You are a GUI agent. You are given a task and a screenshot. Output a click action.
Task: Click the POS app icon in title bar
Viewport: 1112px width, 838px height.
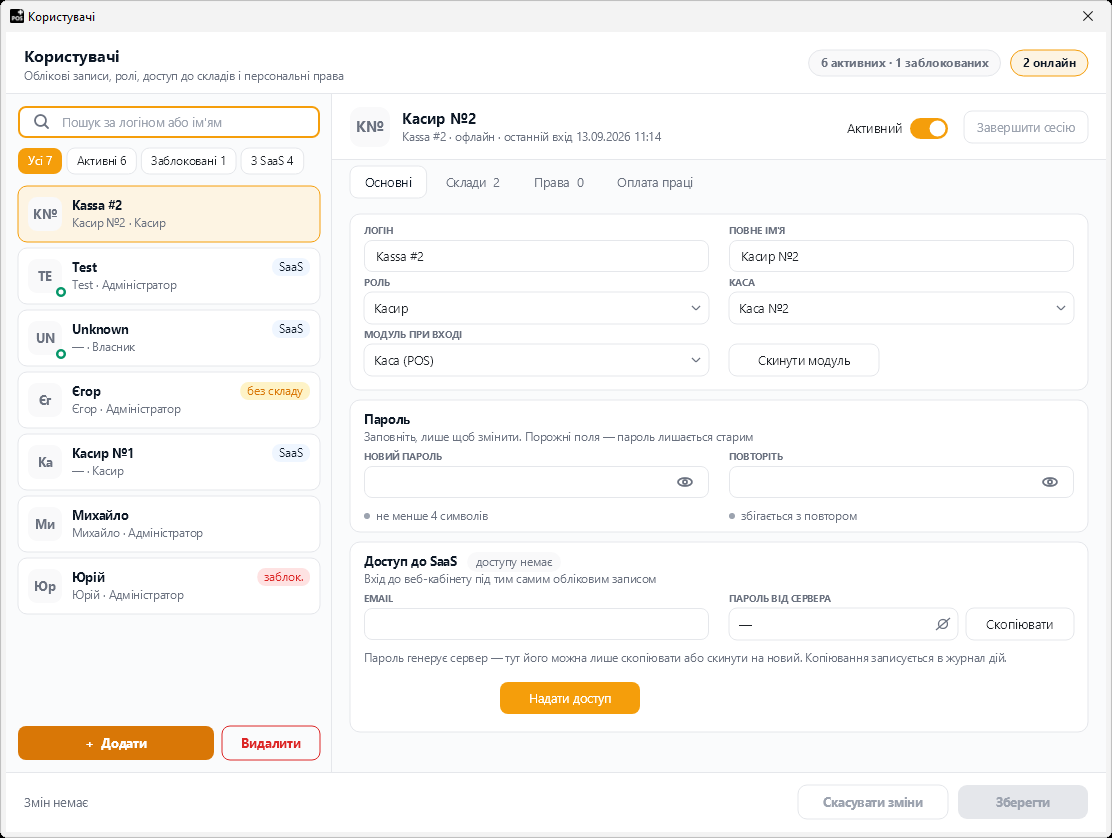click(16, 16)
